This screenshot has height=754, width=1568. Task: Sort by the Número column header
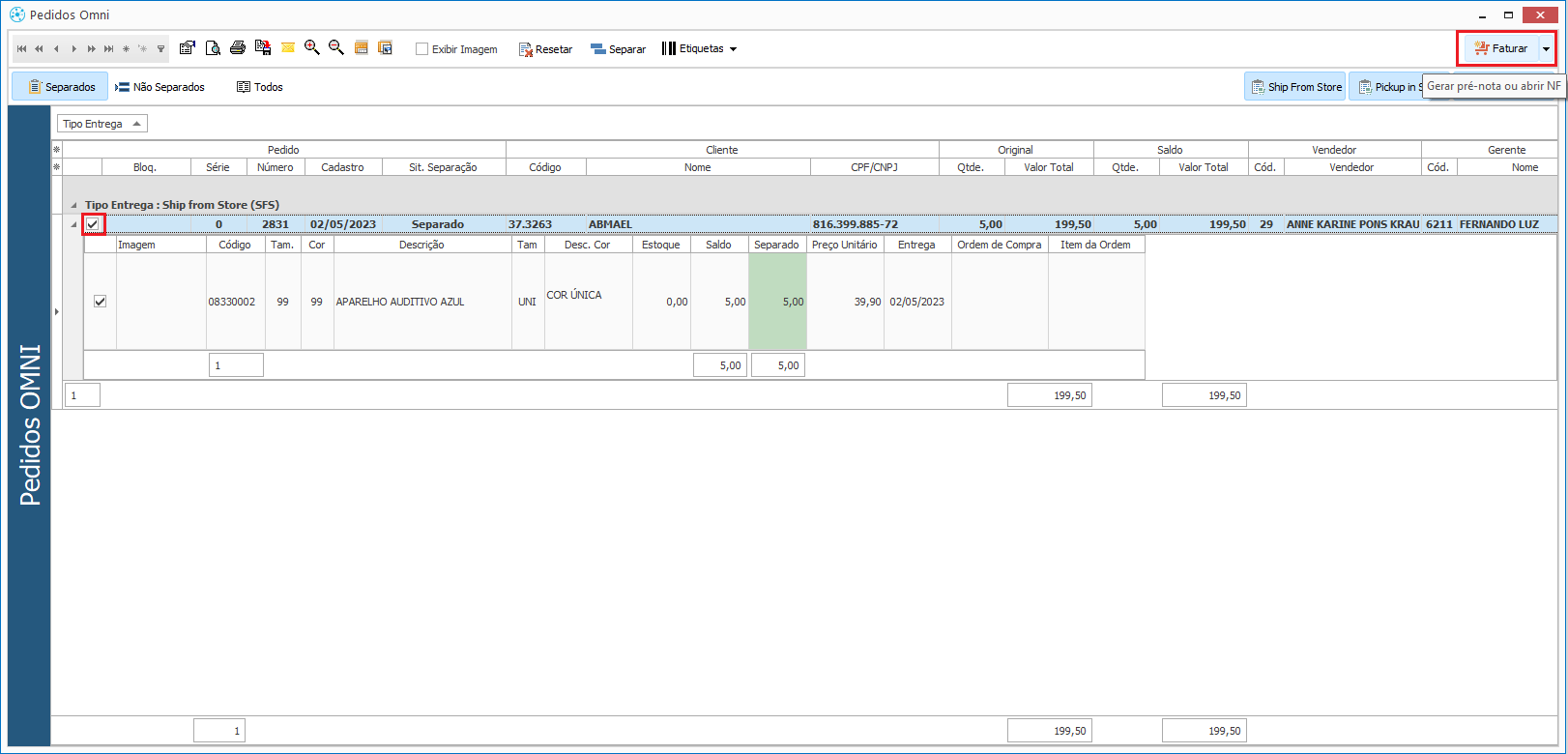(x=276, y=167)
